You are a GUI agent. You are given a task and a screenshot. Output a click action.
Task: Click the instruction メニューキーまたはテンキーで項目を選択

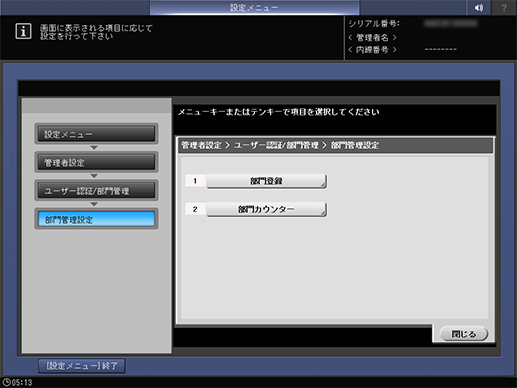point(278,112)
